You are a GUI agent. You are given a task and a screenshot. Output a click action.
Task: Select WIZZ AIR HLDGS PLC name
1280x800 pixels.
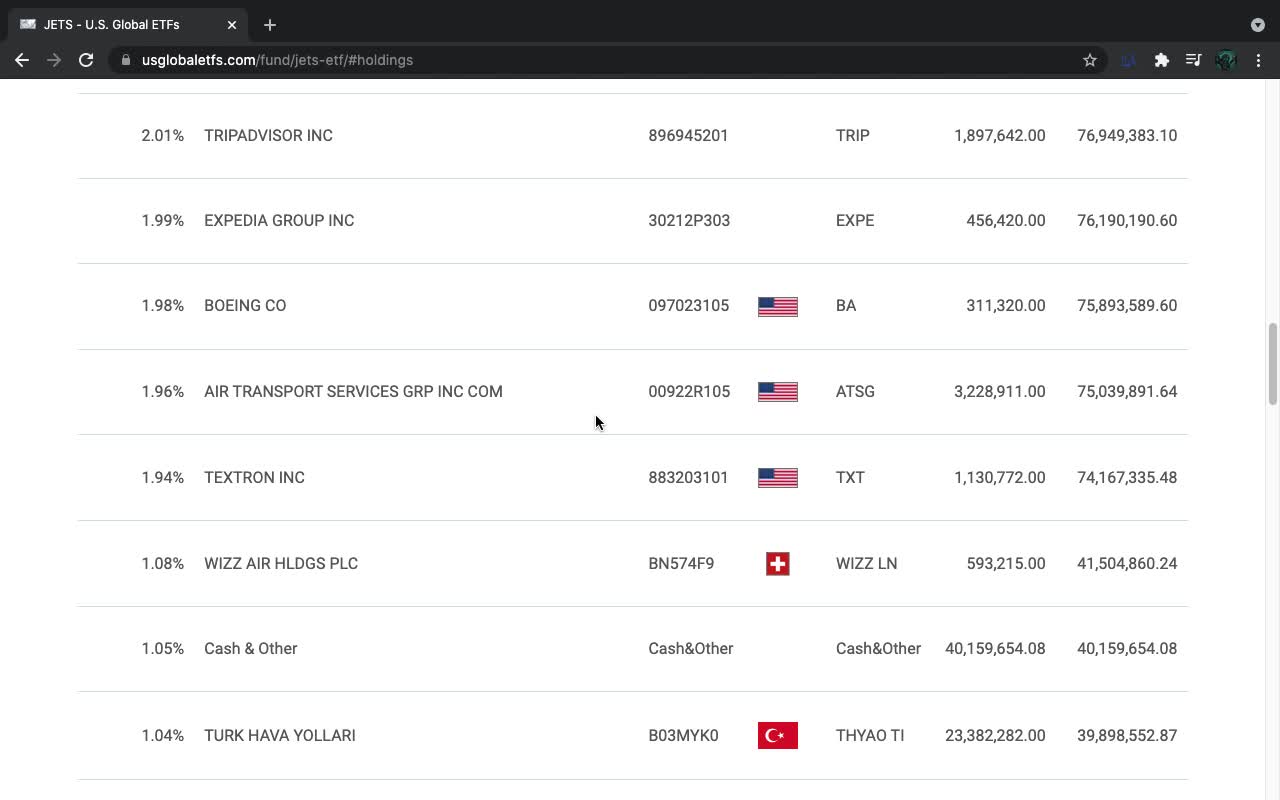[x=281, y=563]
